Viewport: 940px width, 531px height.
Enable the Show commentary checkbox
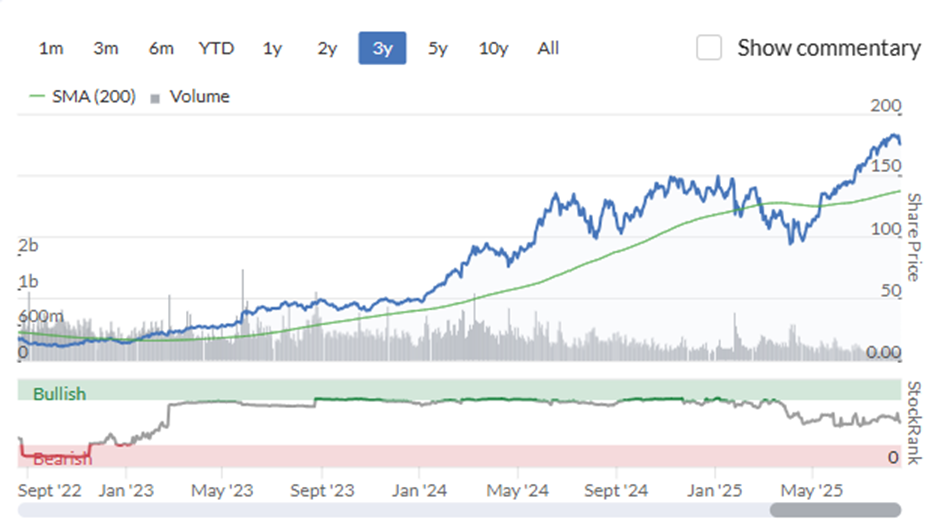[x=709, y=47]
